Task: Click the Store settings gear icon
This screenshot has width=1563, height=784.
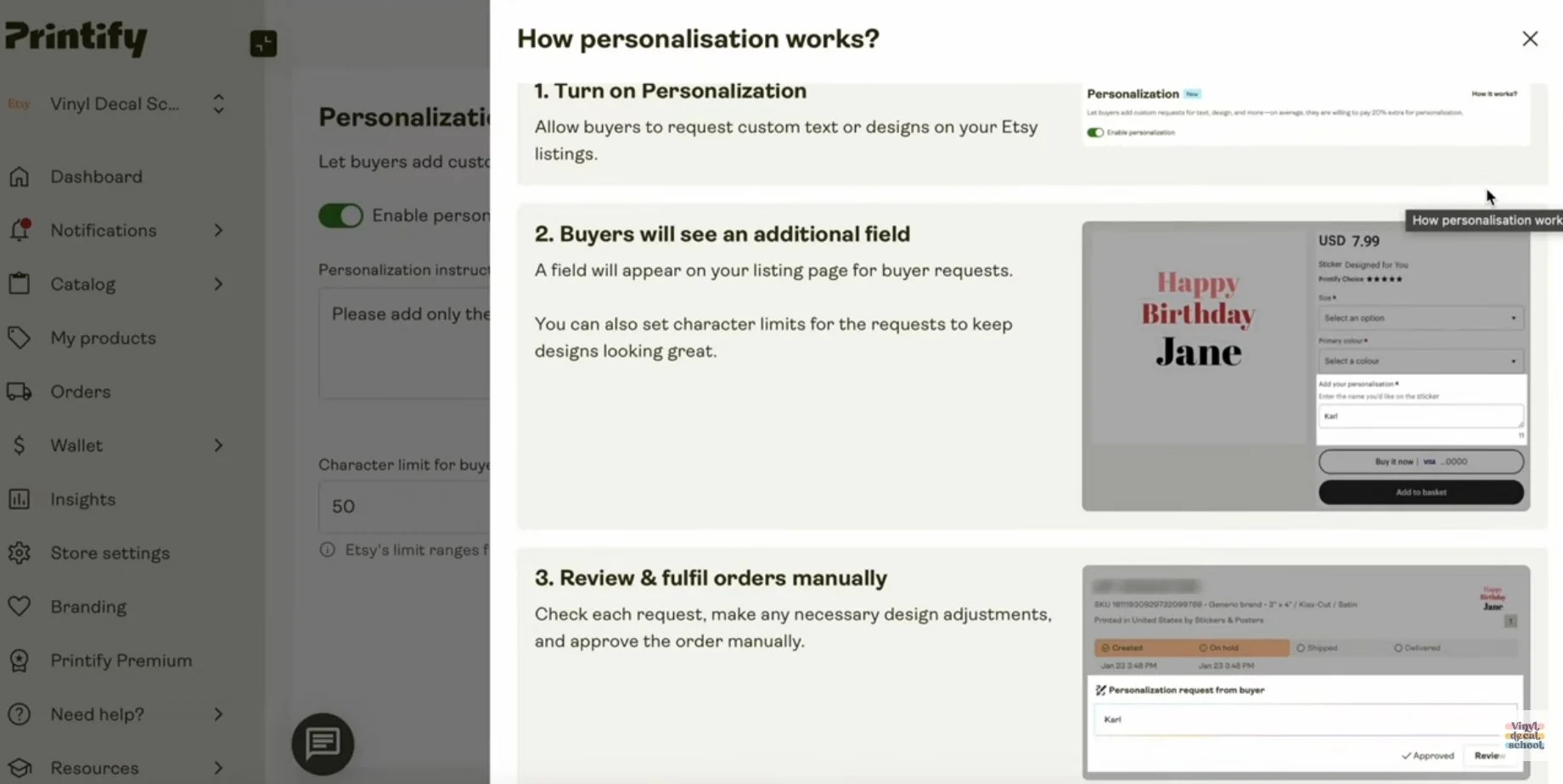Action: point(19,552)
